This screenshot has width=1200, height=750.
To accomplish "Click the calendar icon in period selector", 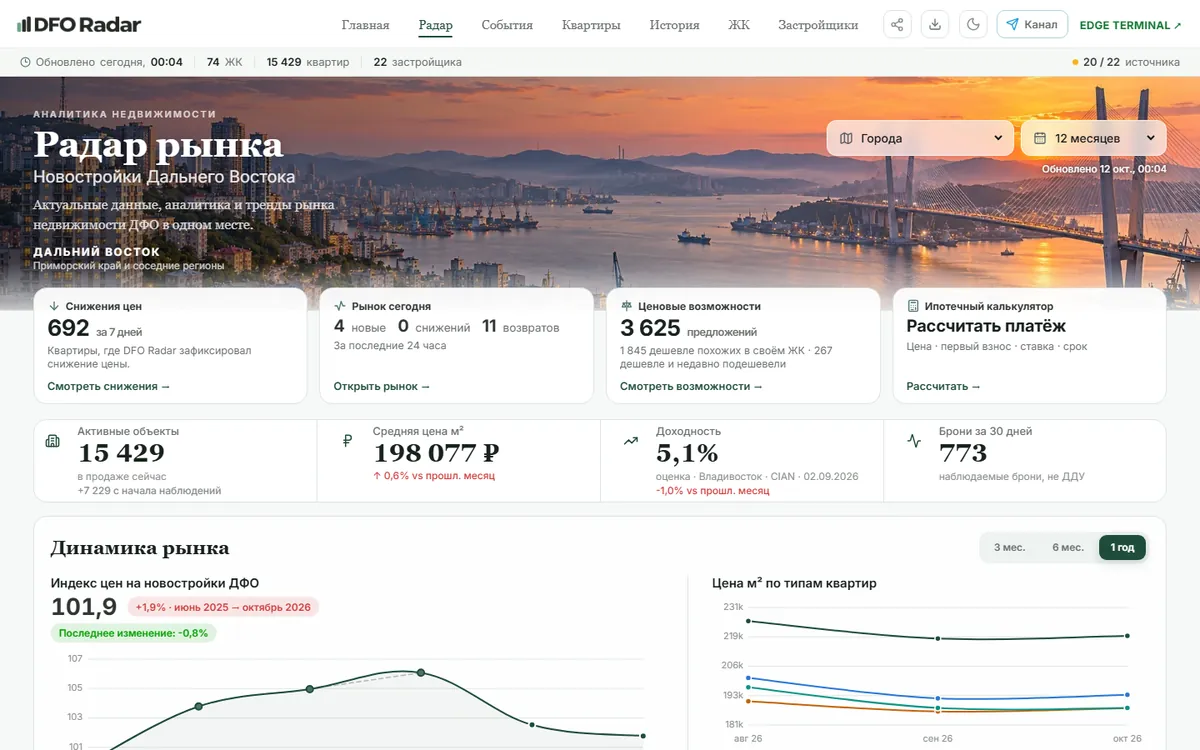I will click(1040, 138).
